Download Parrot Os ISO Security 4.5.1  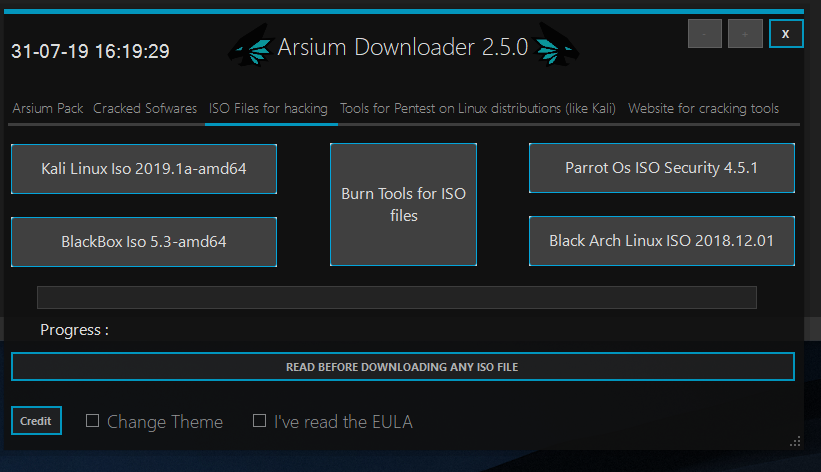point(661,168)
